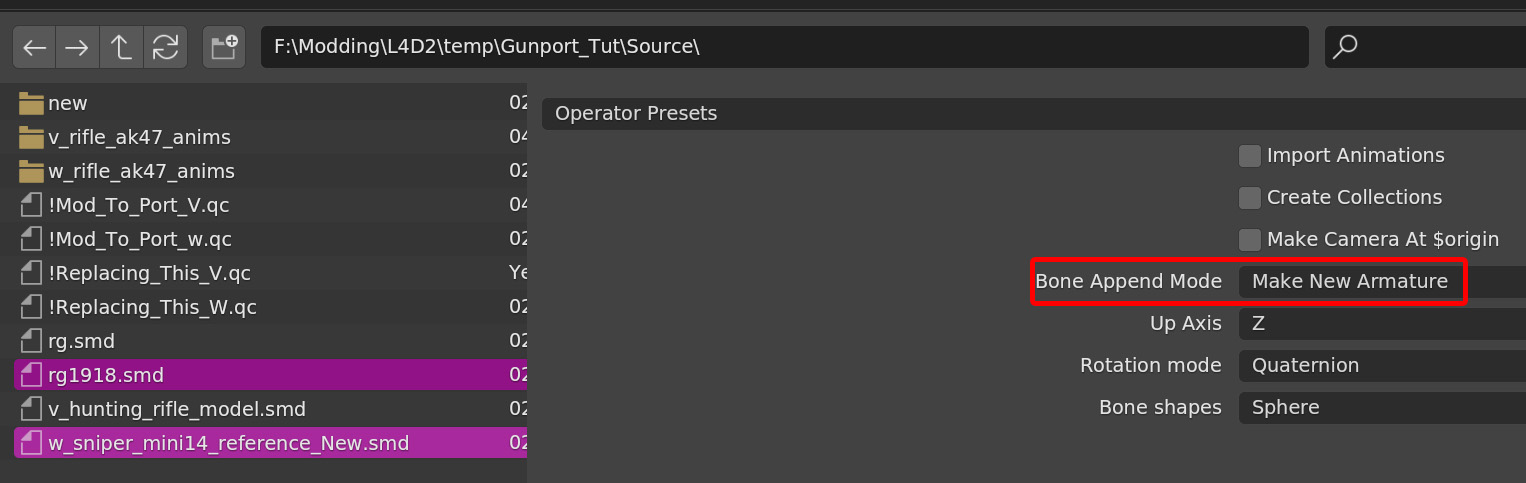Click the file path input field
Screen dimensions: 1526x483
(x=784, y=47)
